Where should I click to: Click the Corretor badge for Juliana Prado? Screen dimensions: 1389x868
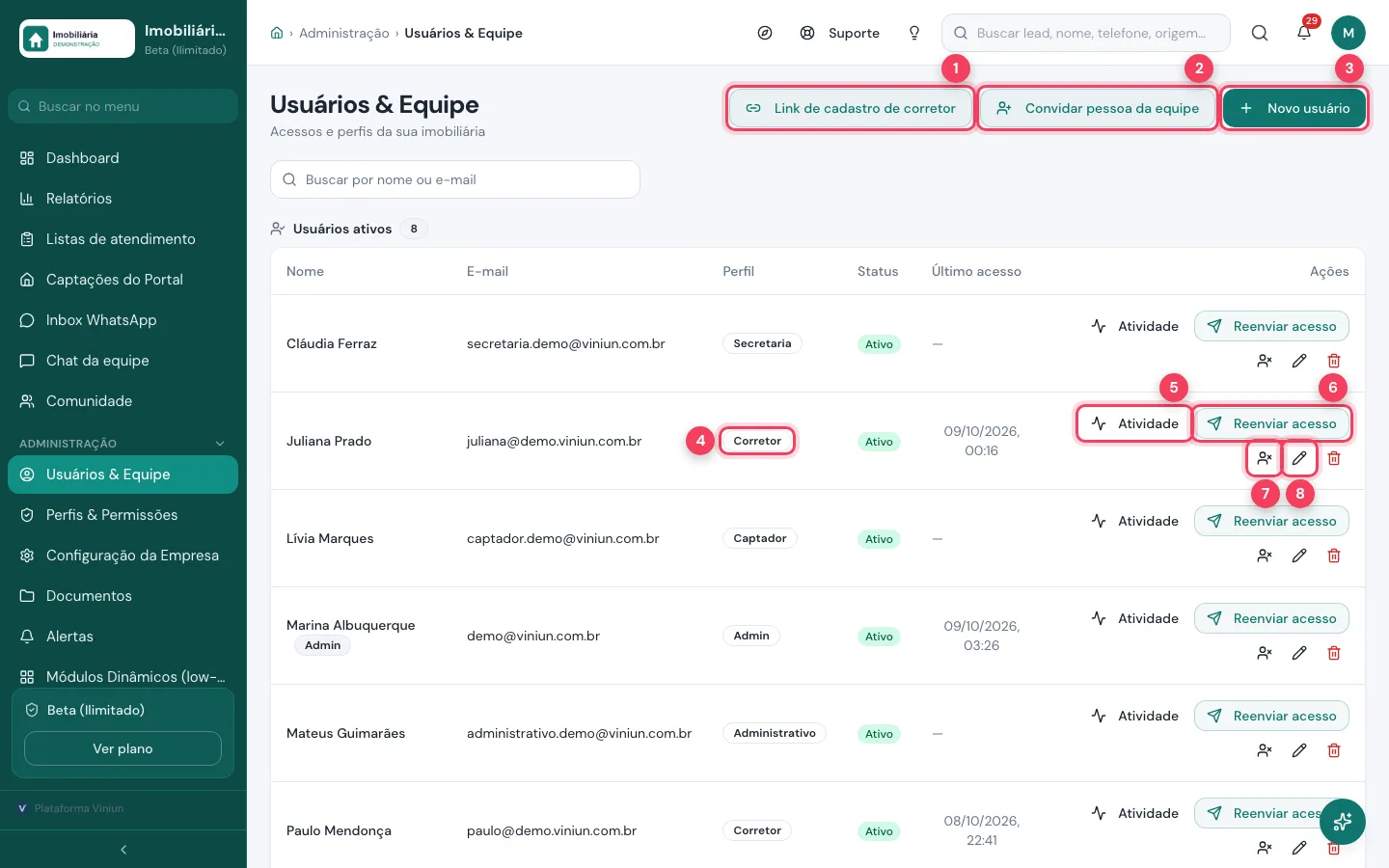coord(757,441)
